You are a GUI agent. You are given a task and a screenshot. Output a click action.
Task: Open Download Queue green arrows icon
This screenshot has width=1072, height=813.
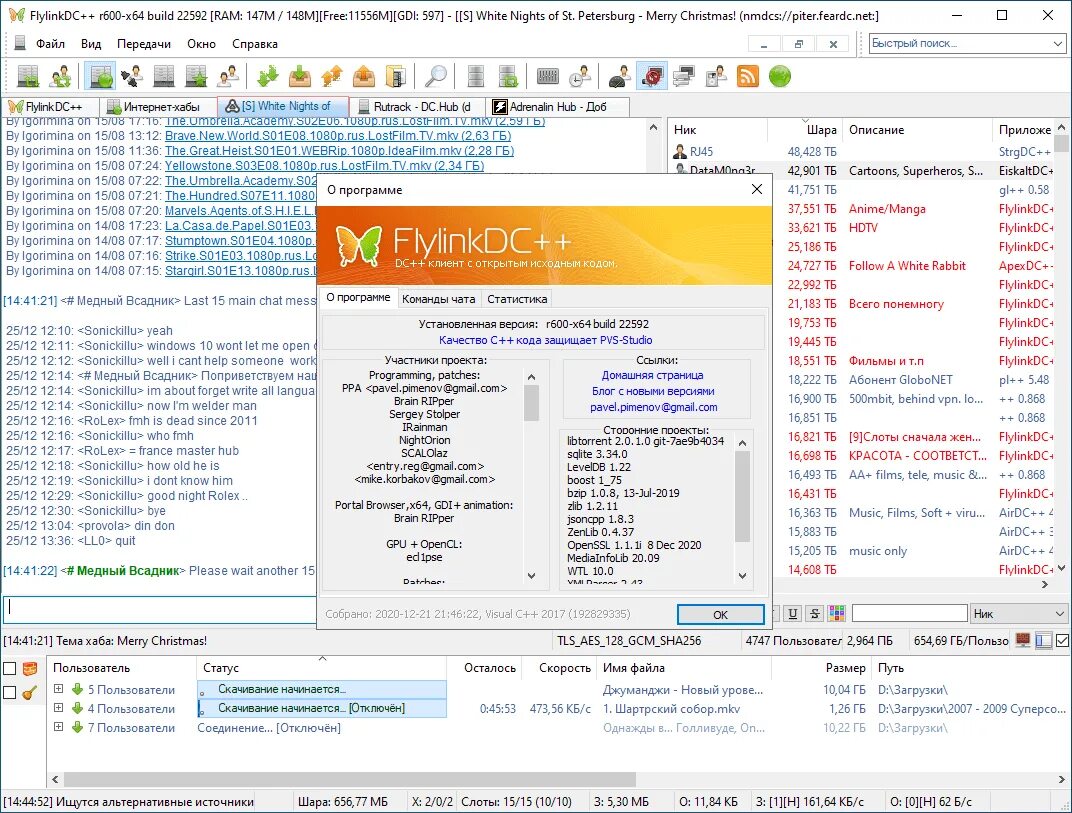click(x=267, y=76)
